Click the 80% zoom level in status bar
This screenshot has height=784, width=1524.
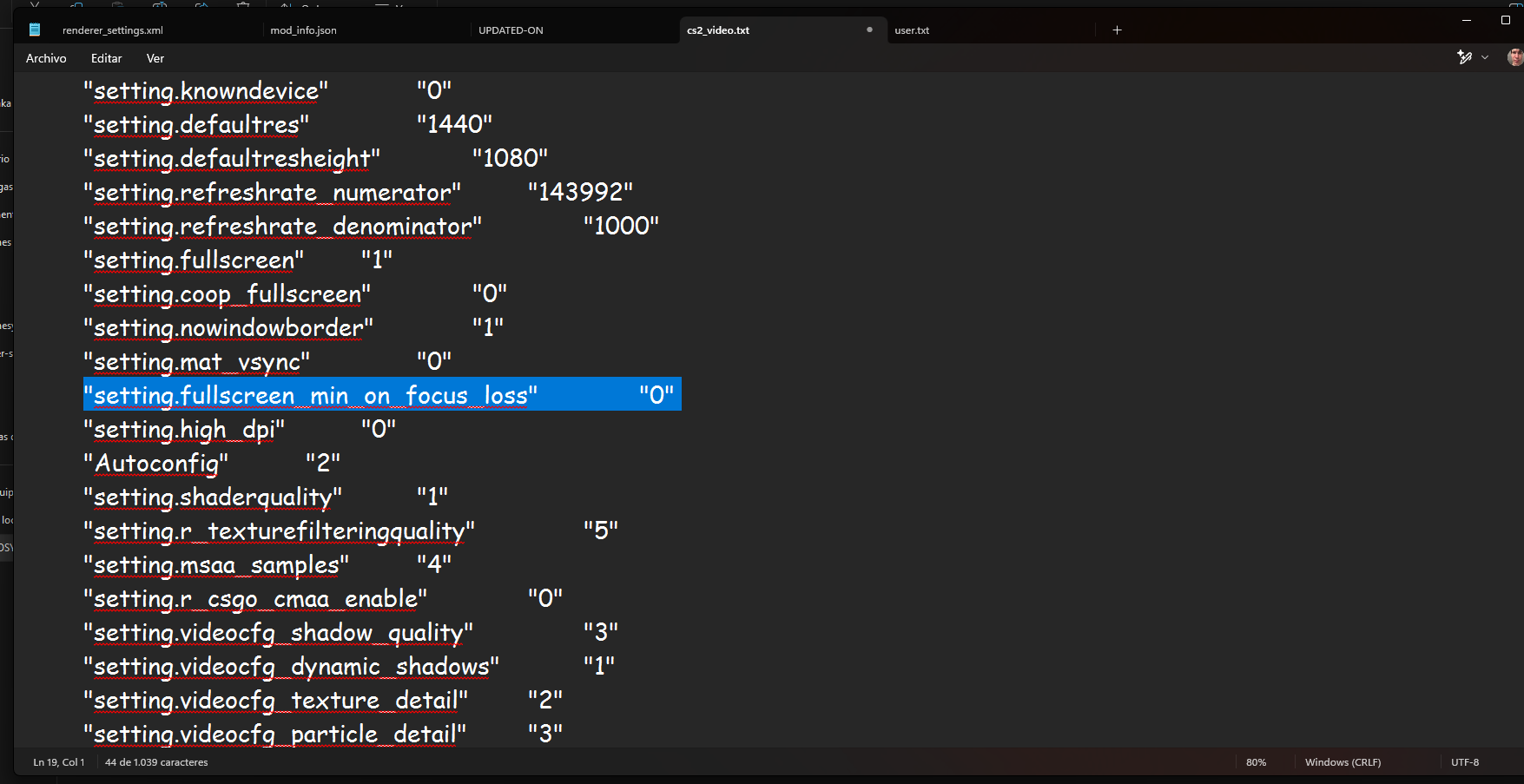click(1256, 762)
